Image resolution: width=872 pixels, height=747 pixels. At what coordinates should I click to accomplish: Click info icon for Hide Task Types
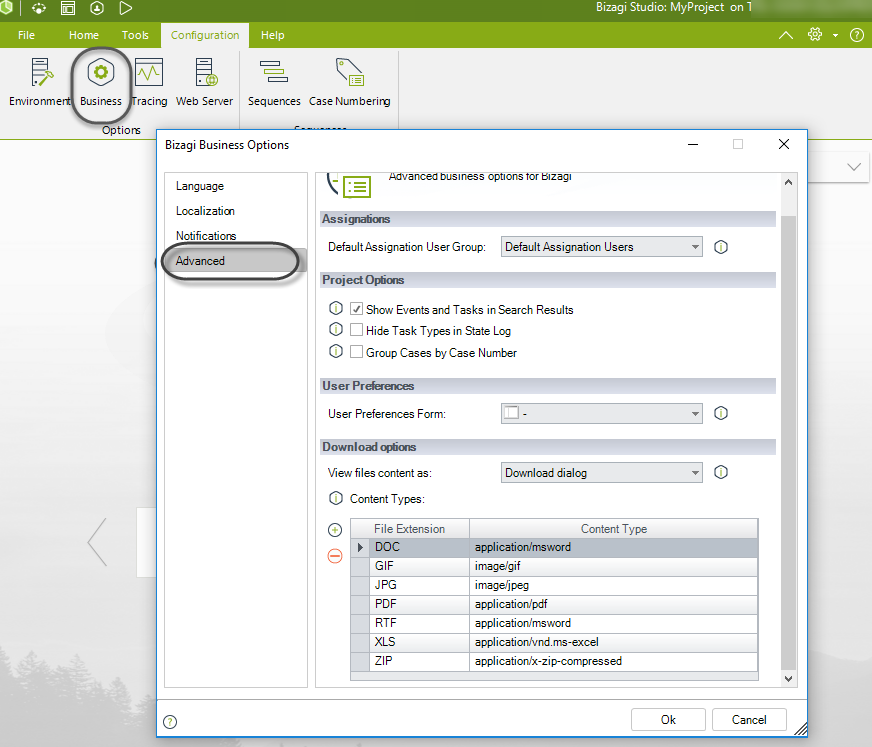pos(336,329)
